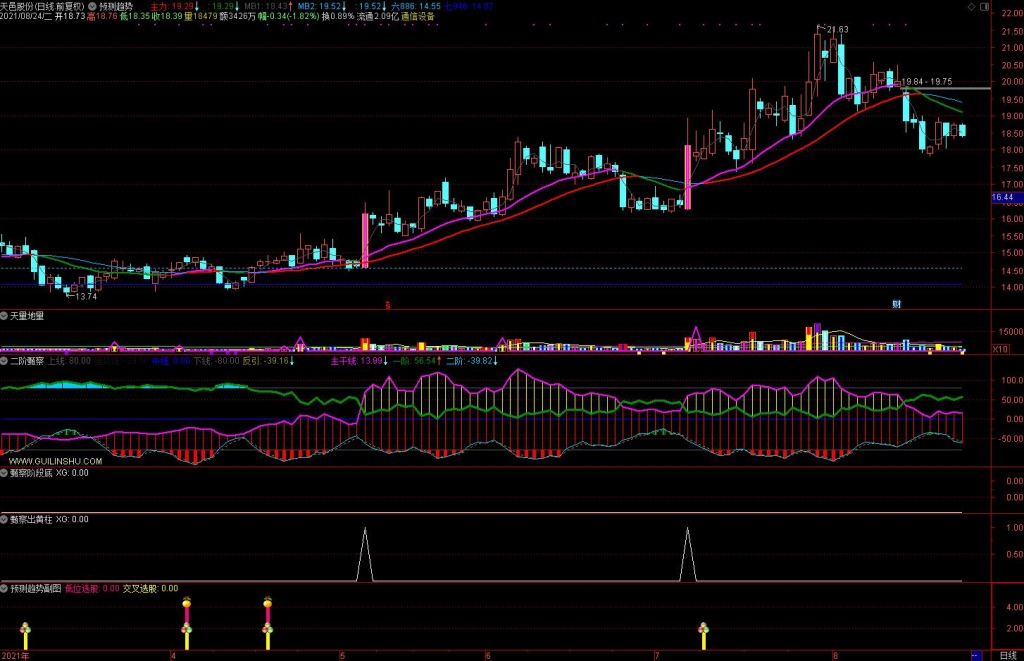Screen dimensions: 1024x661
Task: Click the X10 volume scale label
Action: point(1000,349)
